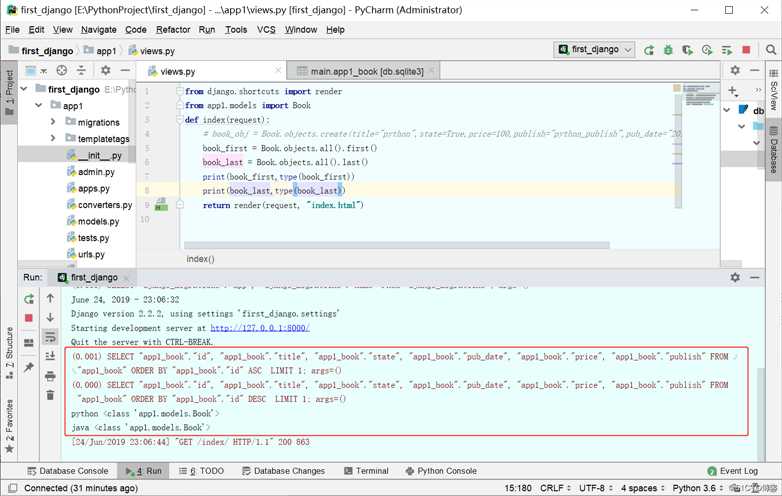
Task: Start debugging with the bug icon
Action: (668, 50)
